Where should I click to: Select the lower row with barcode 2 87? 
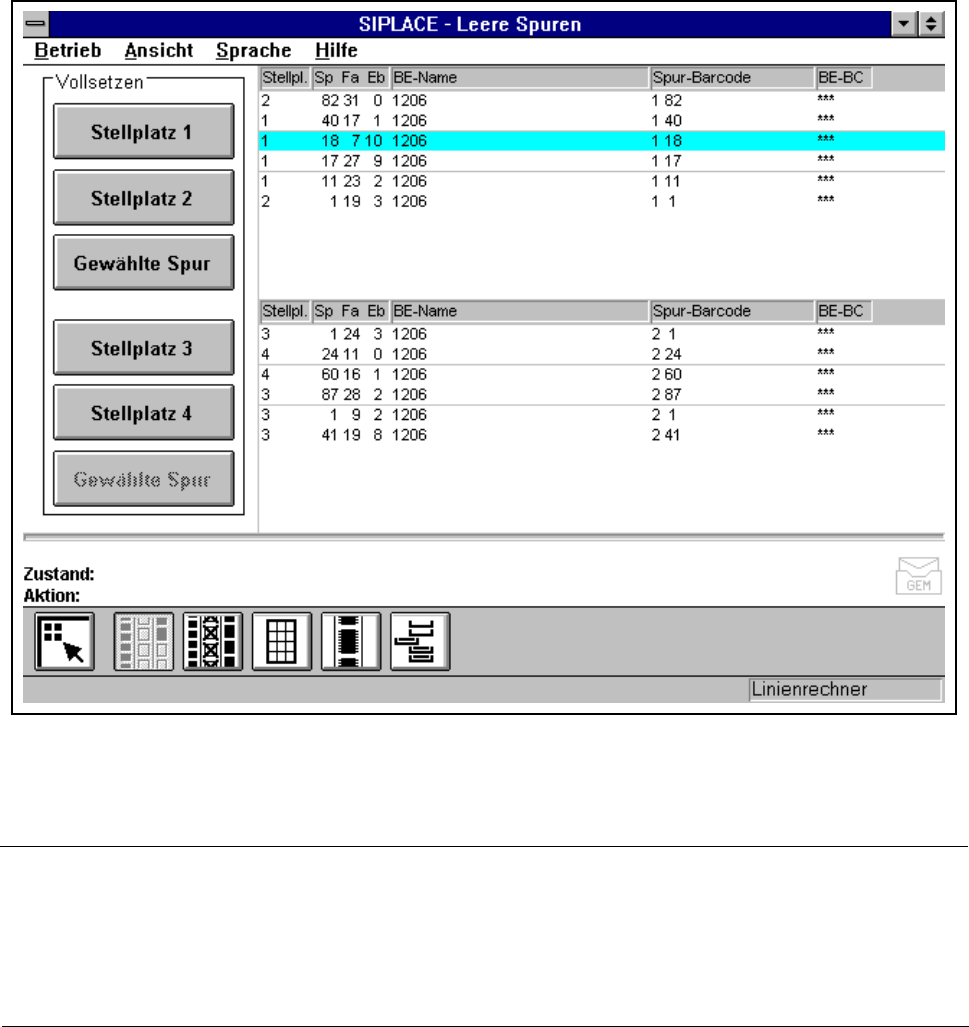[x=601, y=395]
